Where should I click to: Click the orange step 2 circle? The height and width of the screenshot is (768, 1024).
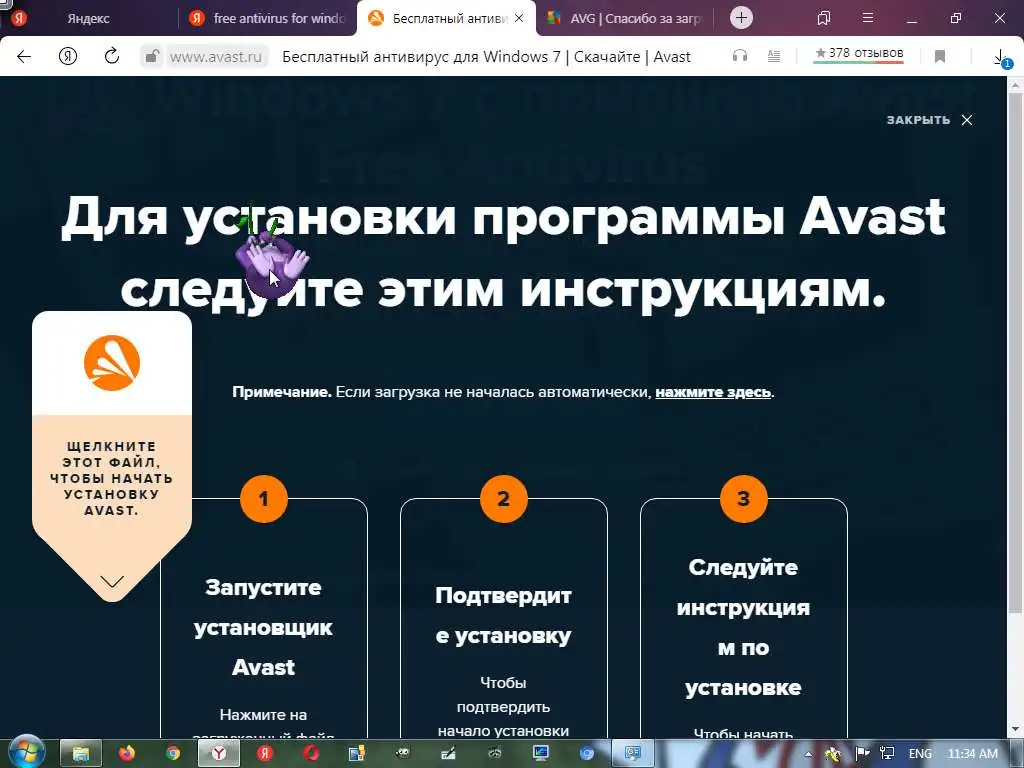504,499
